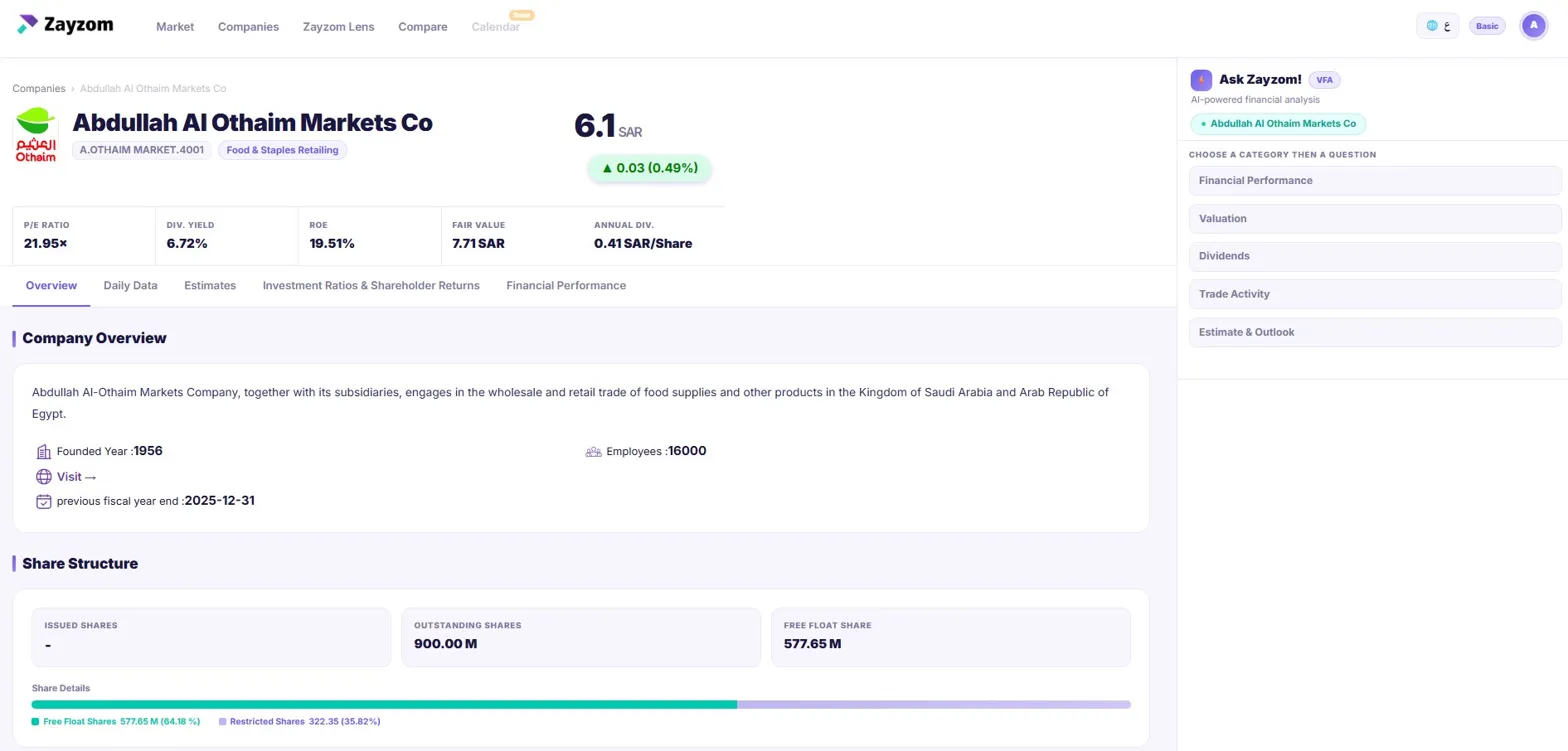
Task: Click the Founded Year building icon
Action: 44,451
